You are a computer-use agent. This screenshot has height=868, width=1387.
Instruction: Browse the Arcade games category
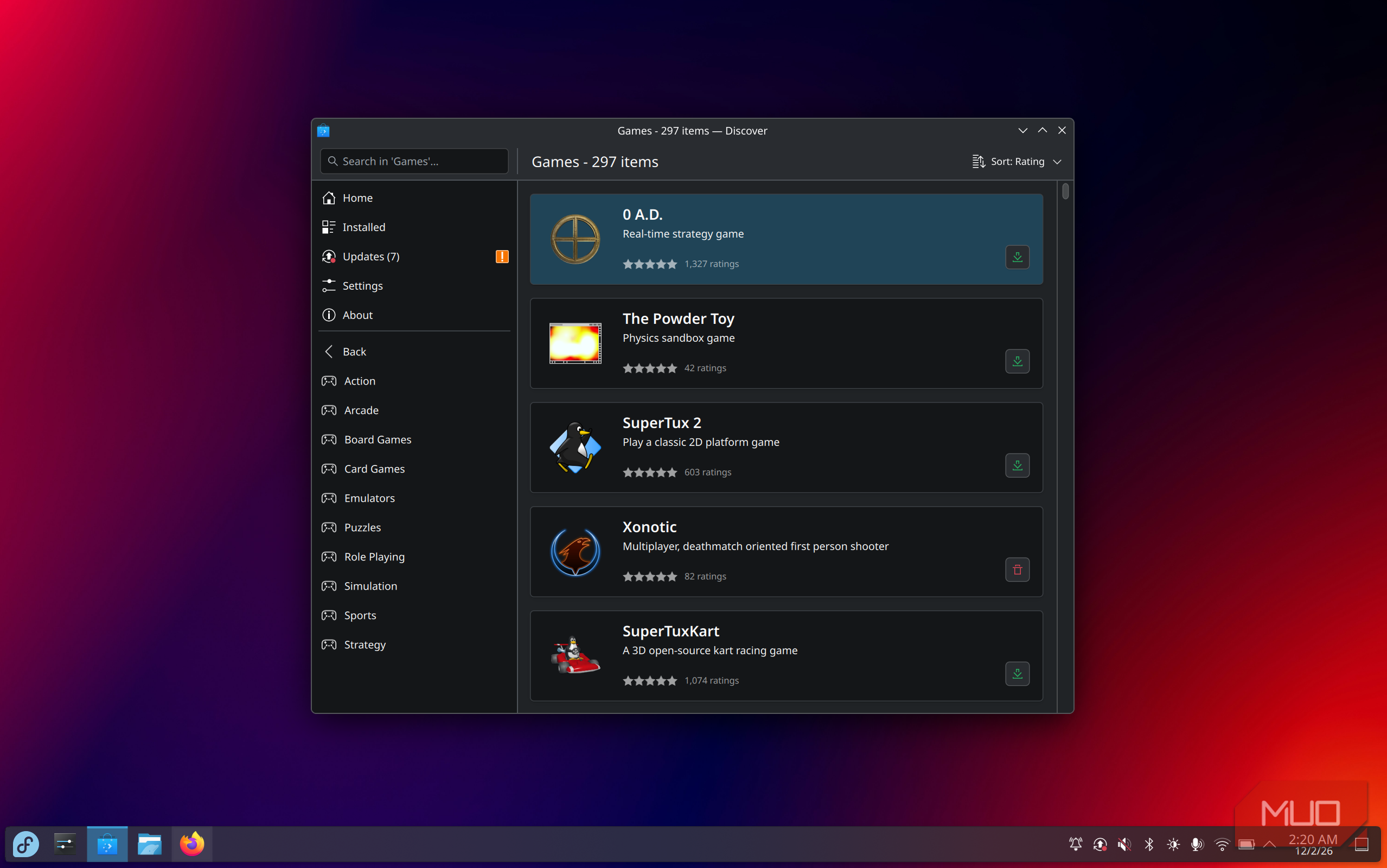point(414,410)
